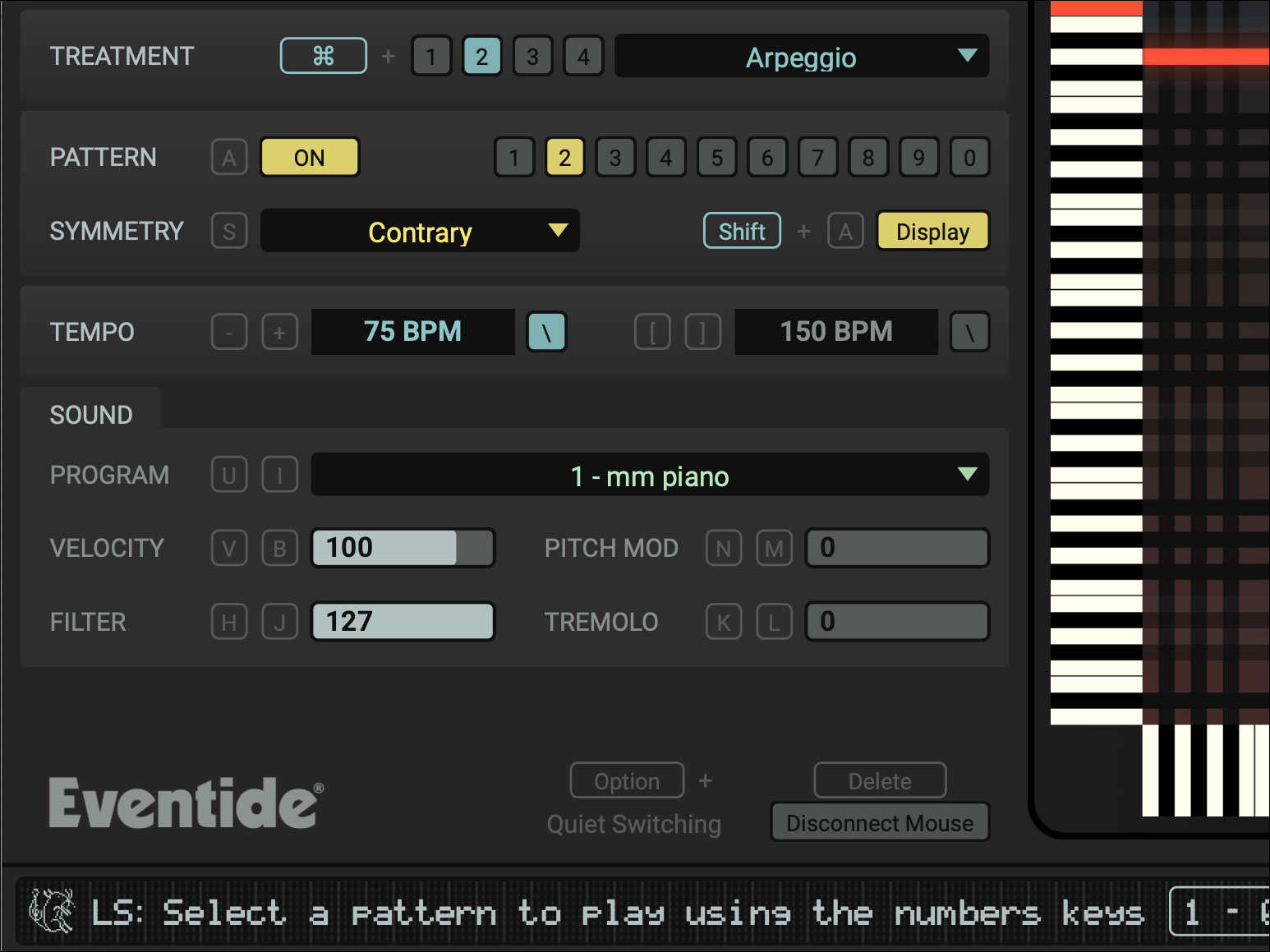Adjust the Velocity slider showing 100
The height and width of the screenshot is (952, 1270).
click(403, 548)
